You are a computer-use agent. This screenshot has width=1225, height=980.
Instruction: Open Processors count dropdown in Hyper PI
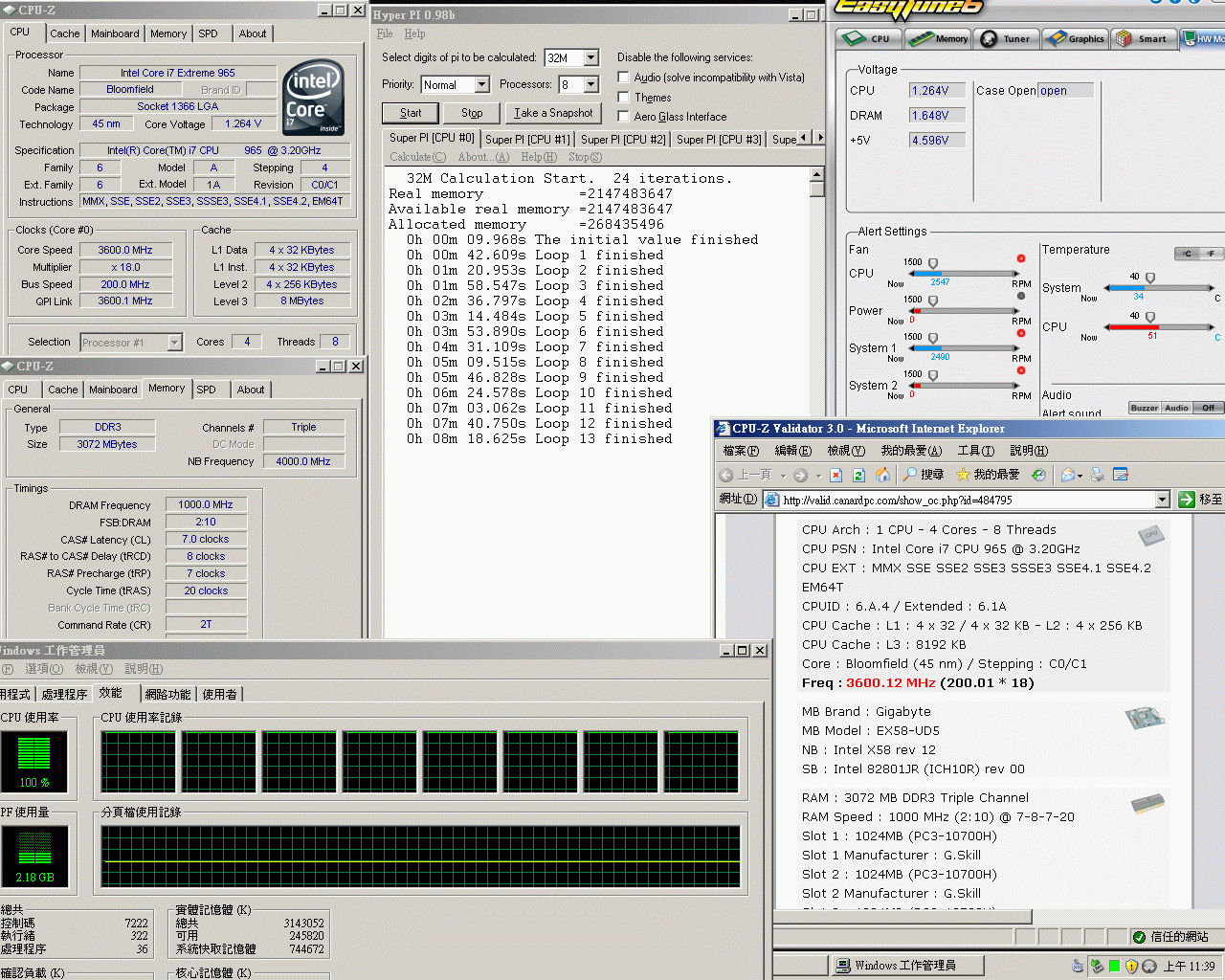[590, 85]
